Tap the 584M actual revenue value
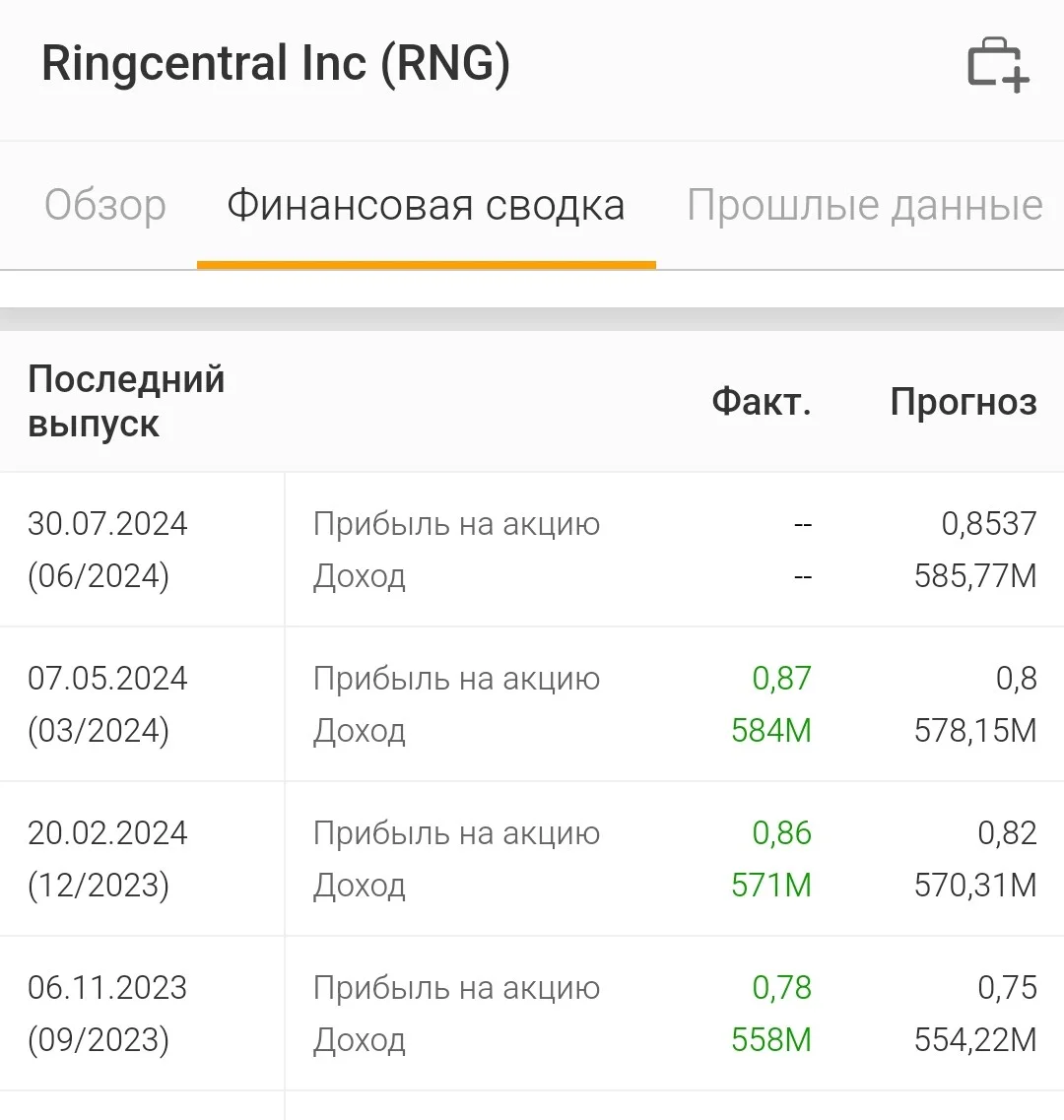The width and height of the screenshot is (1064, 1120). tap(771, 730)
